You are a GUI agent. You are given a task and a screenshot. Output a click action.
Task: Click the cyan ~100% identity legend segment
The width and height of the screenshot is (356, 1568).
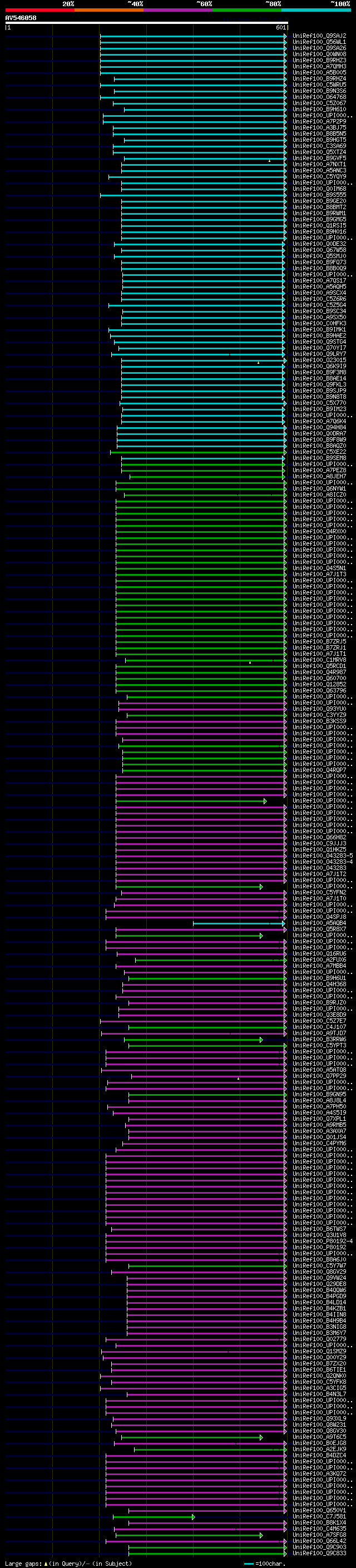[317, 10]
